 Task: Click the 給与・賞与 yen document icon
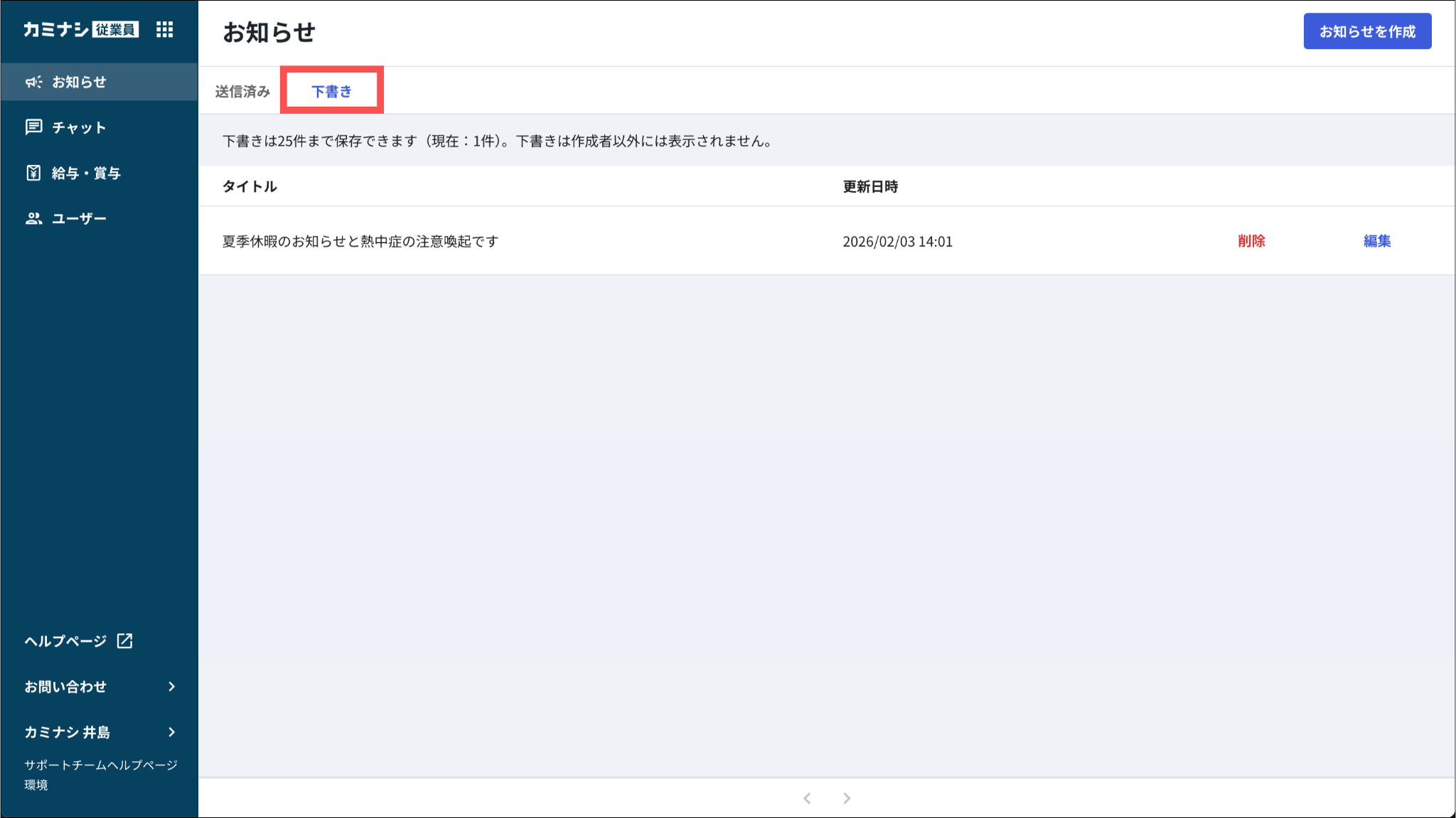pyautogui.click(x=33, y=173)
